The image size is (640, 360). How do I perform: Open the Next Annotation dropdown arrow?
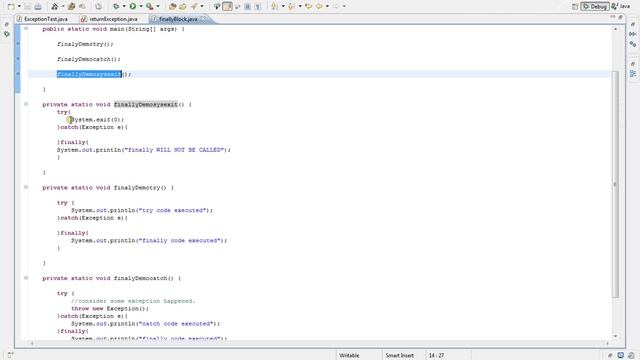(283, 7)
